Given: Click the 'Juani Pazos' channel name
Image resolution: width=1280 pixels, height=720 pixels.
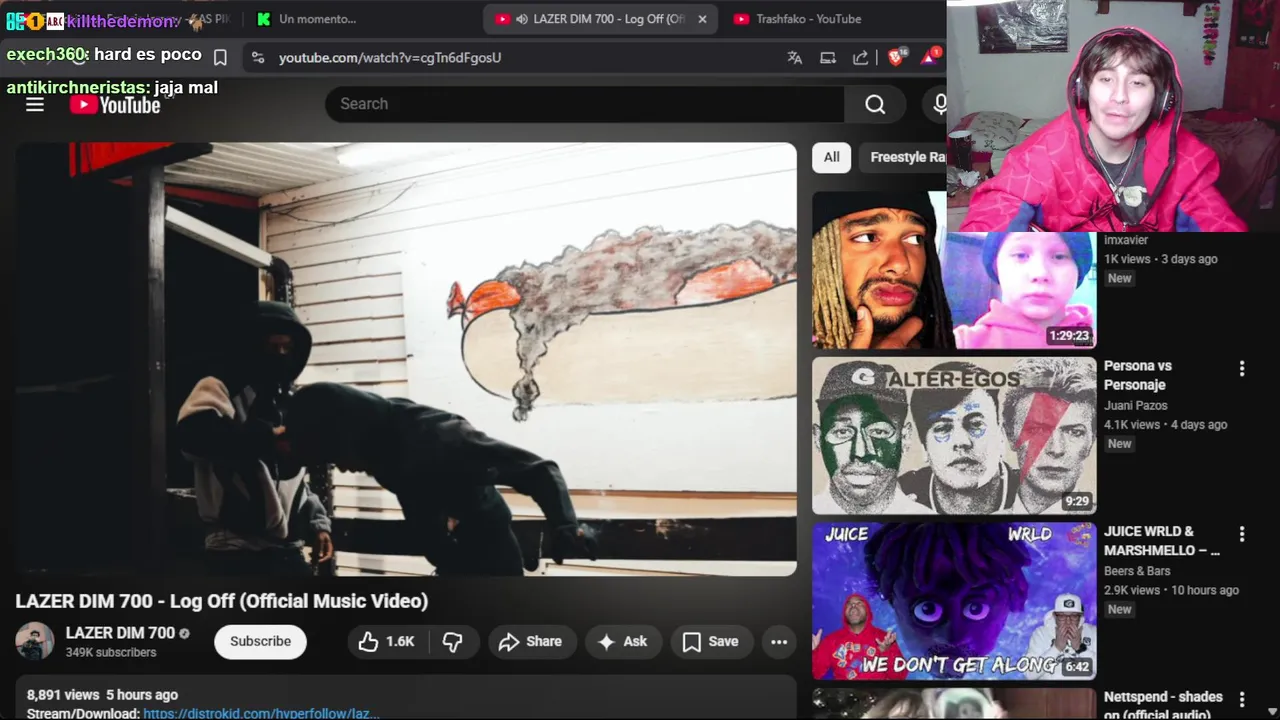Looking at the screenshot, I should point(1135,405).
